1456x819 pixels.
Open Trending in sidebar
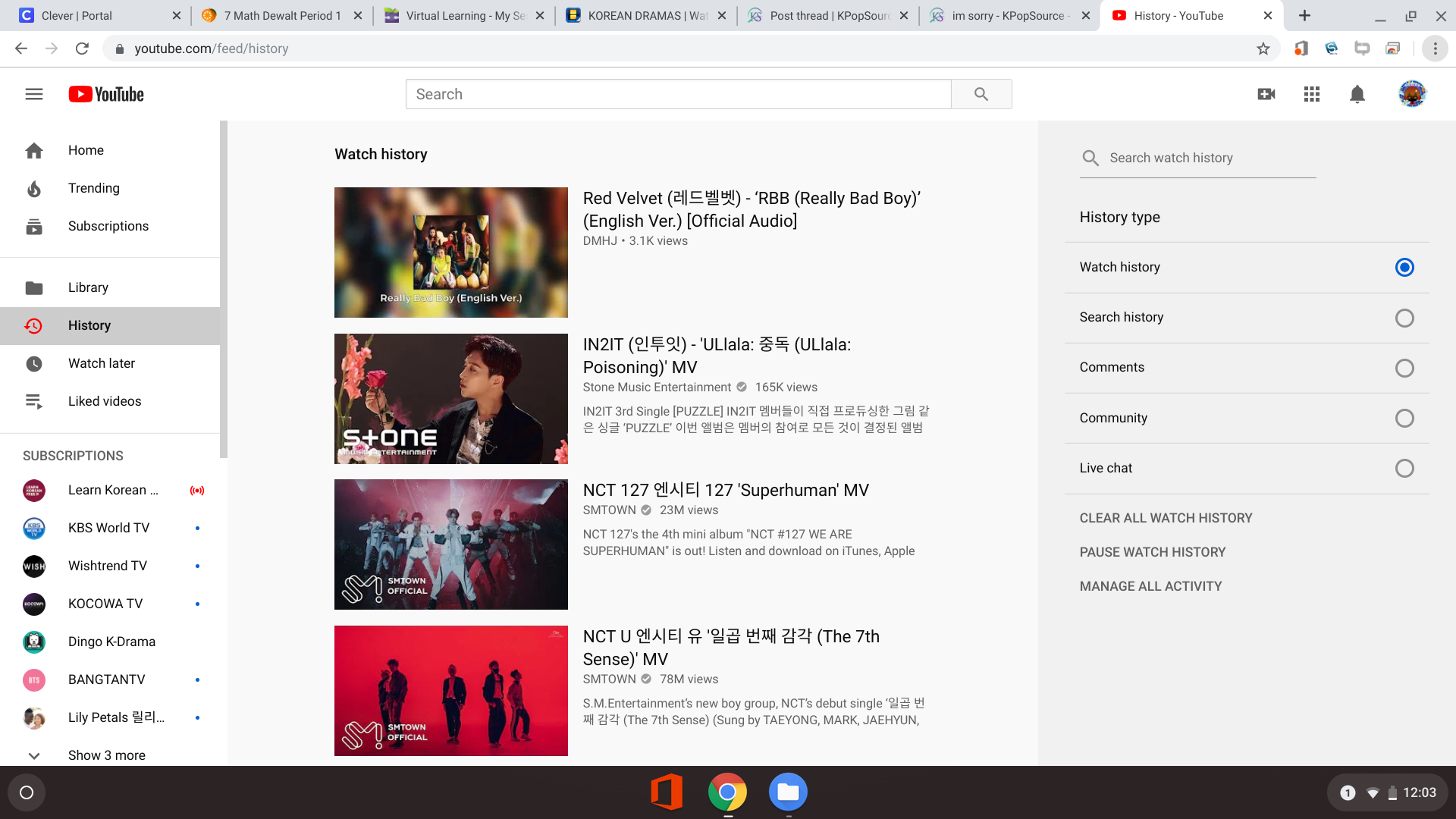click(x=110, y=188)
